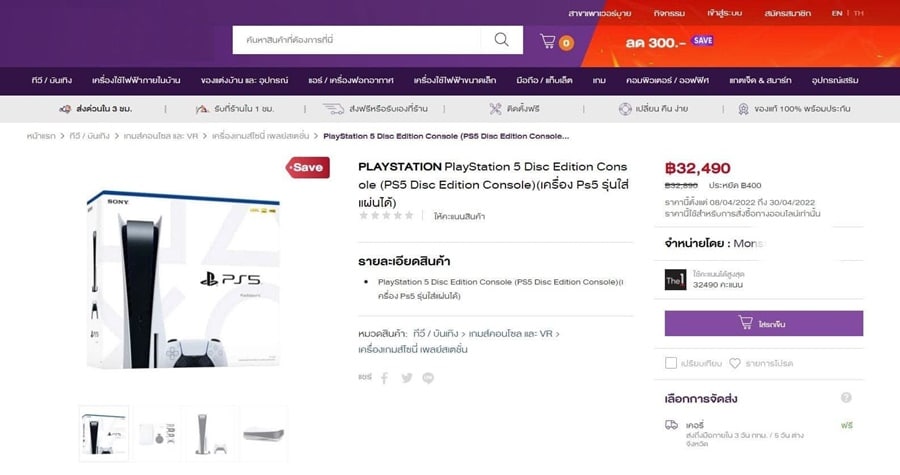Click delivery help question mark icon
The width and height of the screenshot is (900, 475).
click(x=846, y=398)
